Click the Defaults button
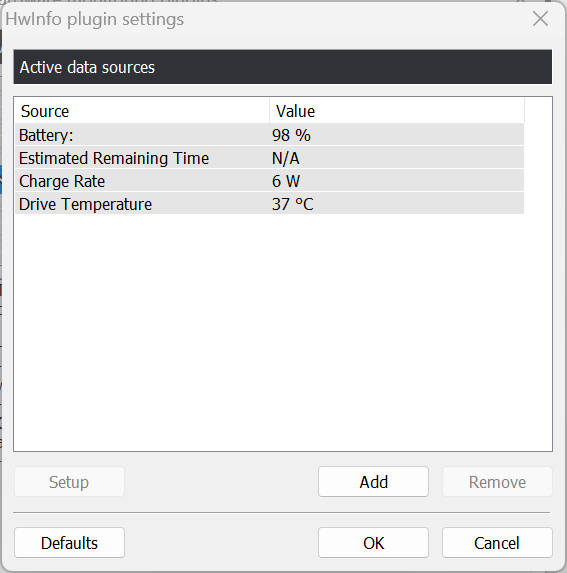The height and width of the screenshot is (573, 567). click(69, 543)
